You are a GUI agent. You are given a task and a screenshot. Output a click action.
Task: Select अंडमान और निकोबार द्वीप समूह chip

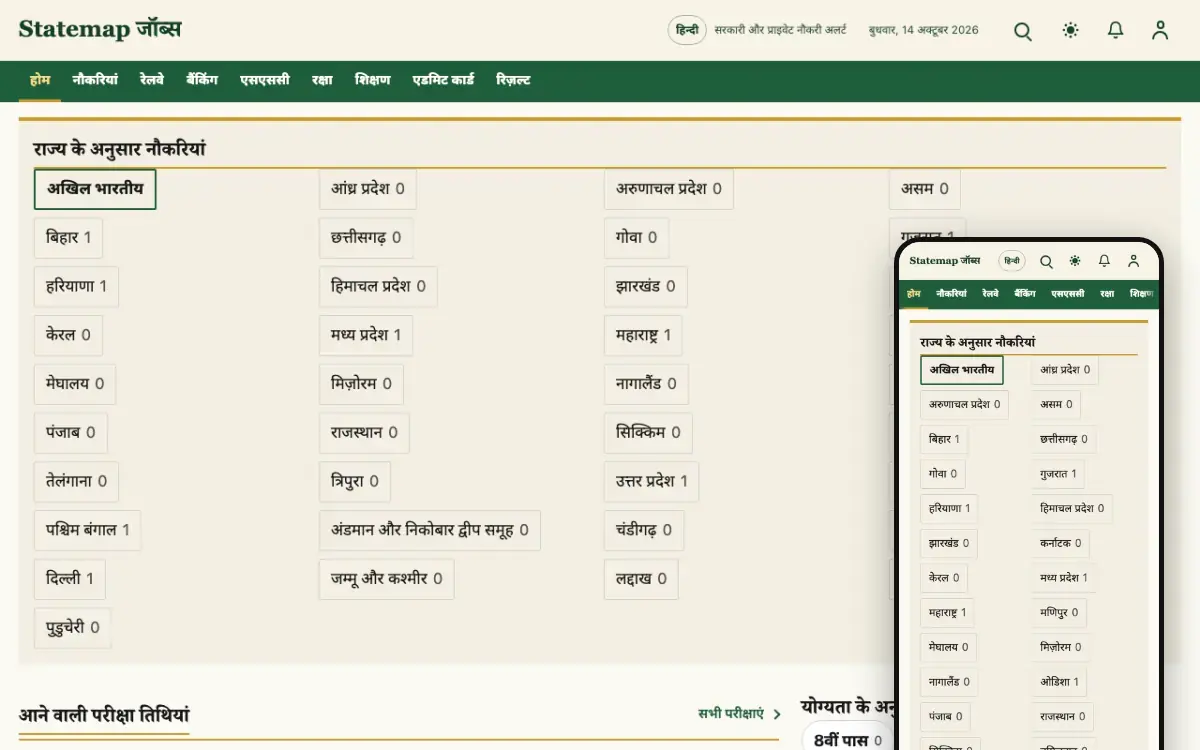point(430,532)
